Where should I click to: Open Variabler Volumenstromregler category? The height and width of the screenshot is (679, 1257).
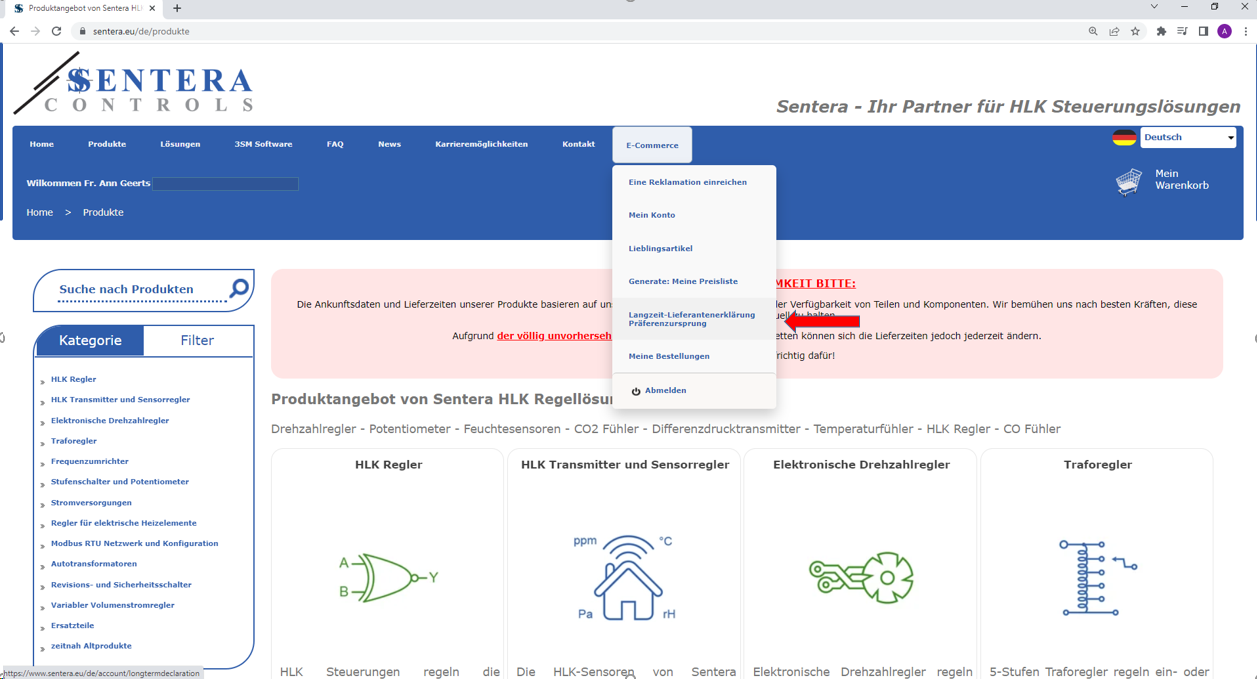112,605
